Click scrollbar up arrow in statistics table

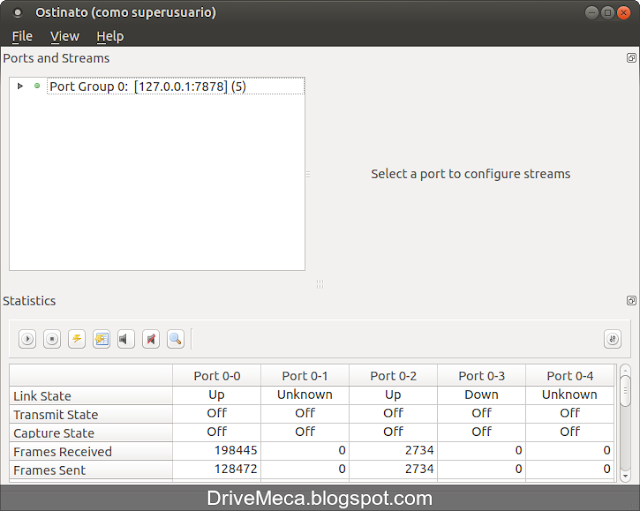625,370
